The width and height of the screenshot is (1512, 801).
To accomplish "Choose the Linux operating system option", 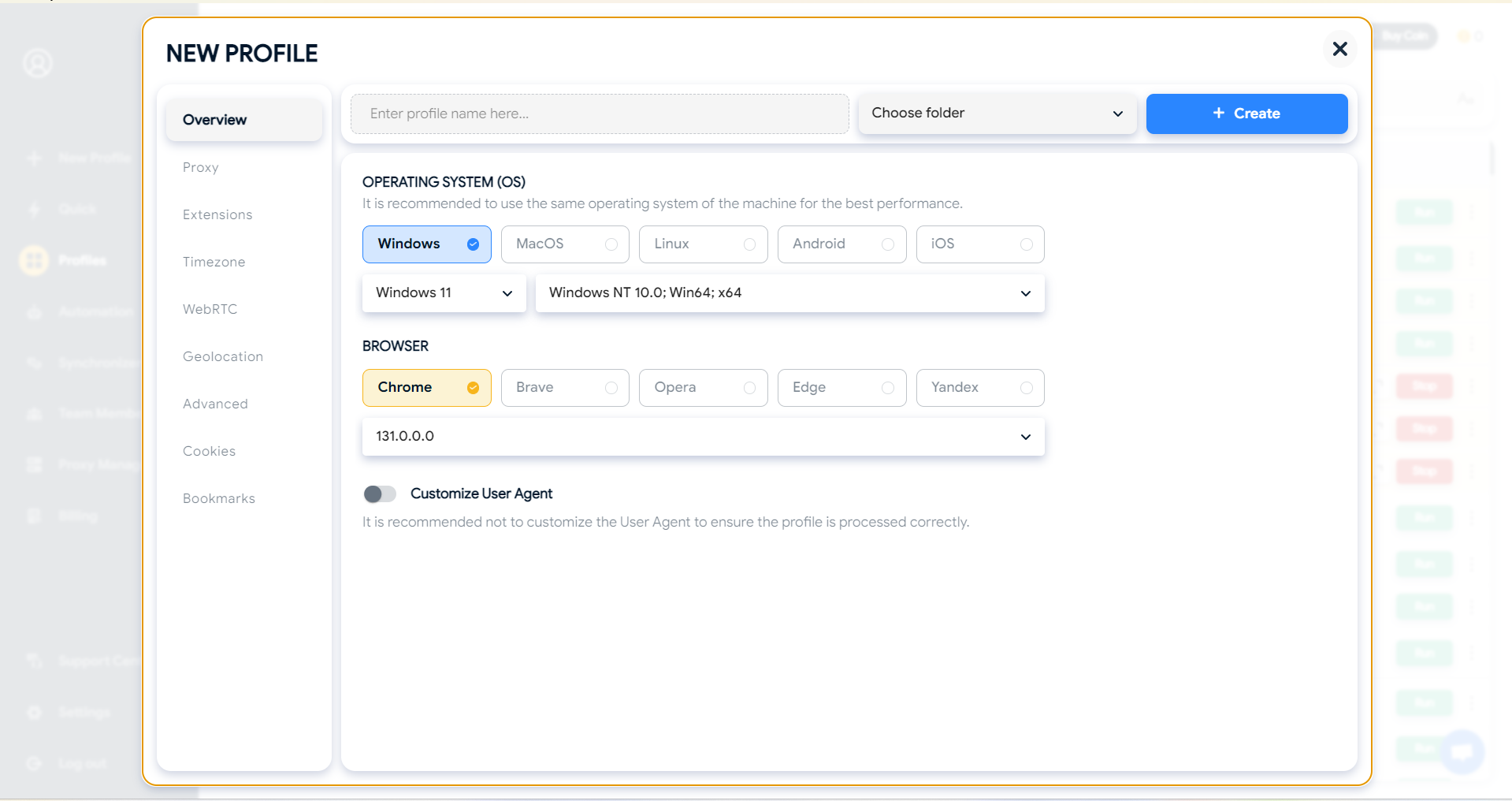I will tap(703, 244).
